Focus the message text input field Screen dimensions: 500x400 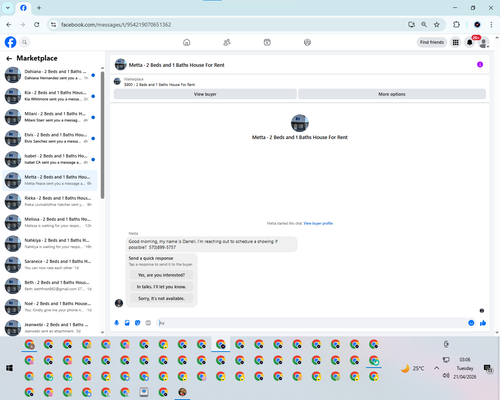(x=312, y=323)
